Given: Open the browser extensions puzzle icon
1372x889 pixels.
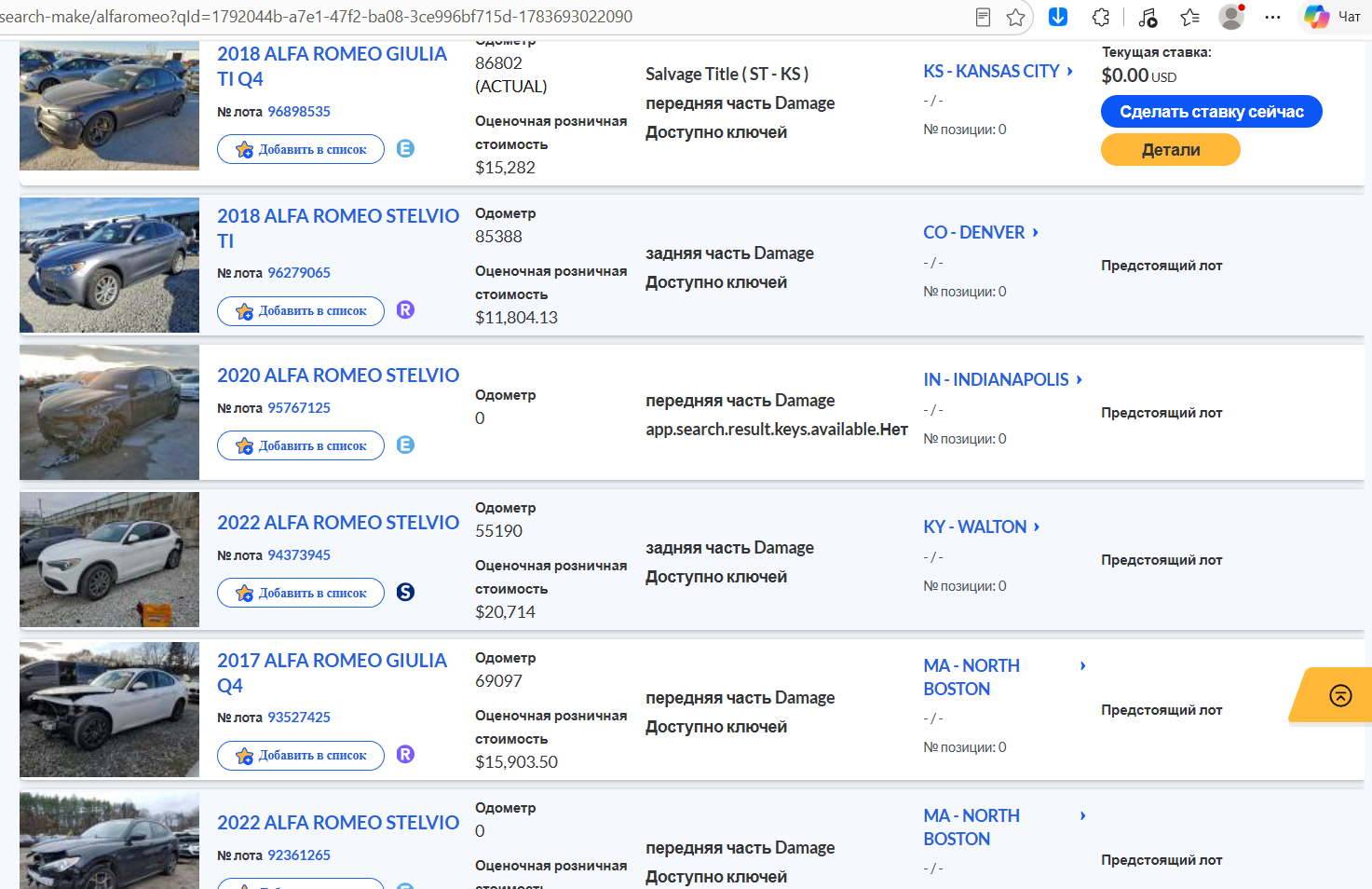Looking at the screenshot, I should pos(1101,17).
